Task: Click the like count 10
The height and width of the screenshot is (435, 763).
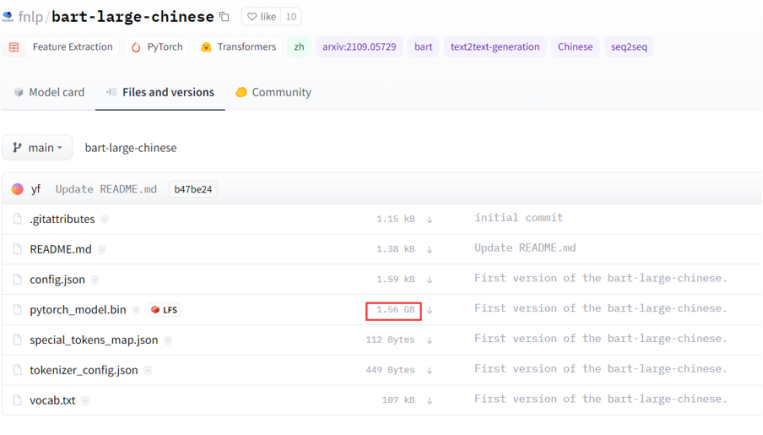Action: point(291,17)
